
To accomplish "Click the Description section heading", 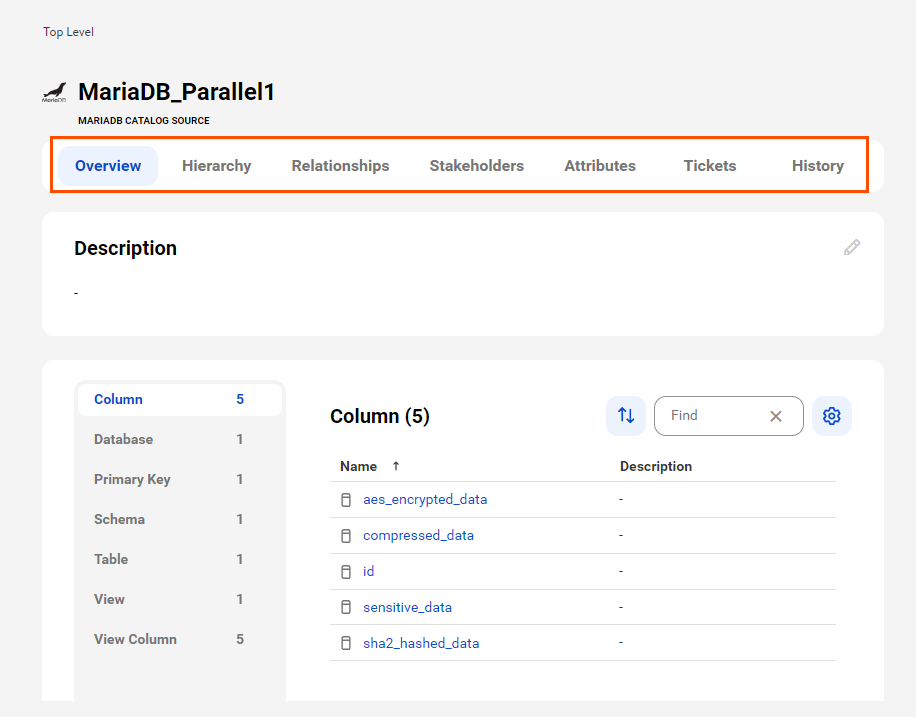I will pyautogui.click(x=126, y=248).
